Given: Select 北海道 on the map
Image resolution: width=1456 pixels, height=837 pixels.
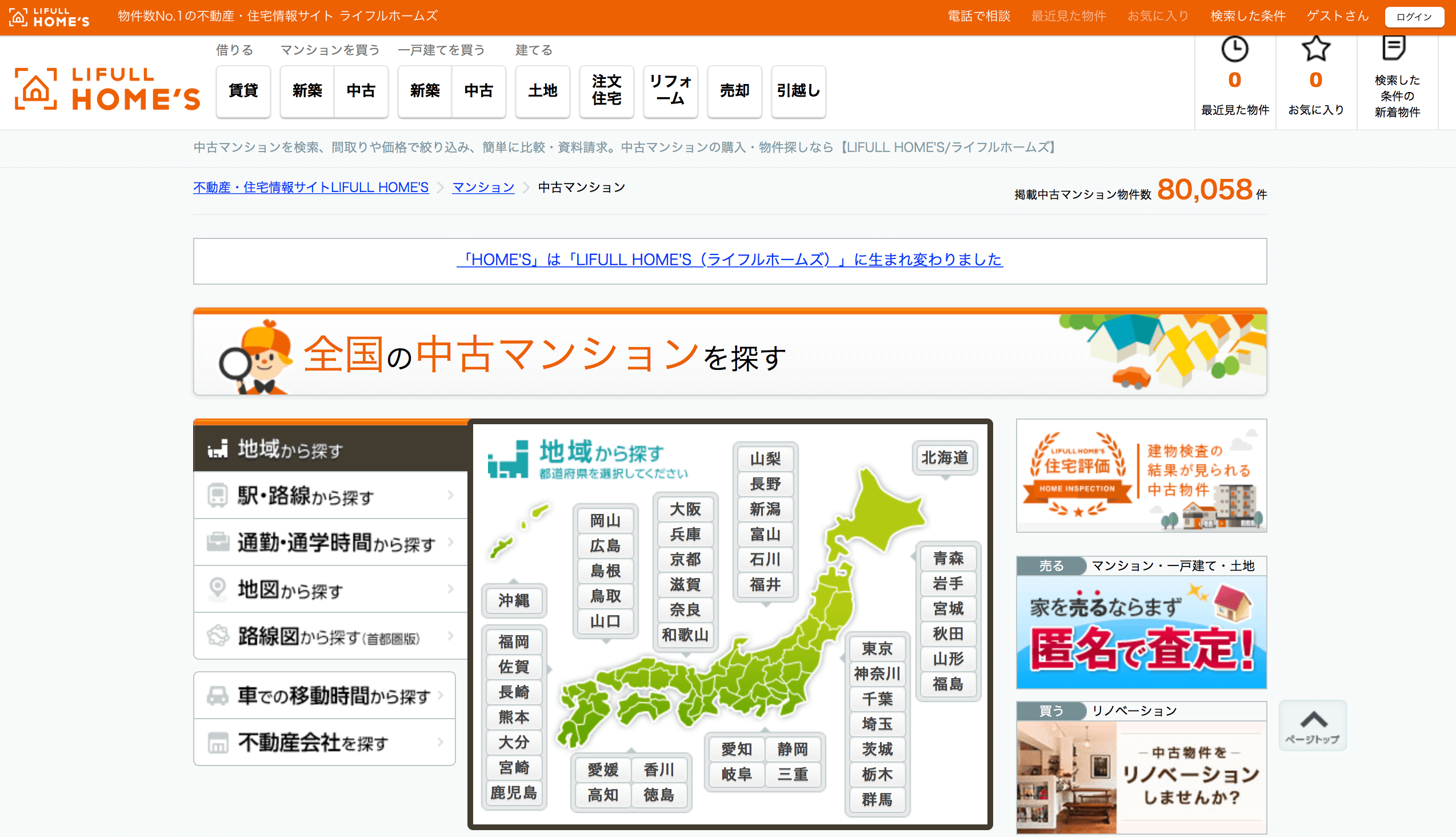Looking at the screenshot, I should pos(945,457).
